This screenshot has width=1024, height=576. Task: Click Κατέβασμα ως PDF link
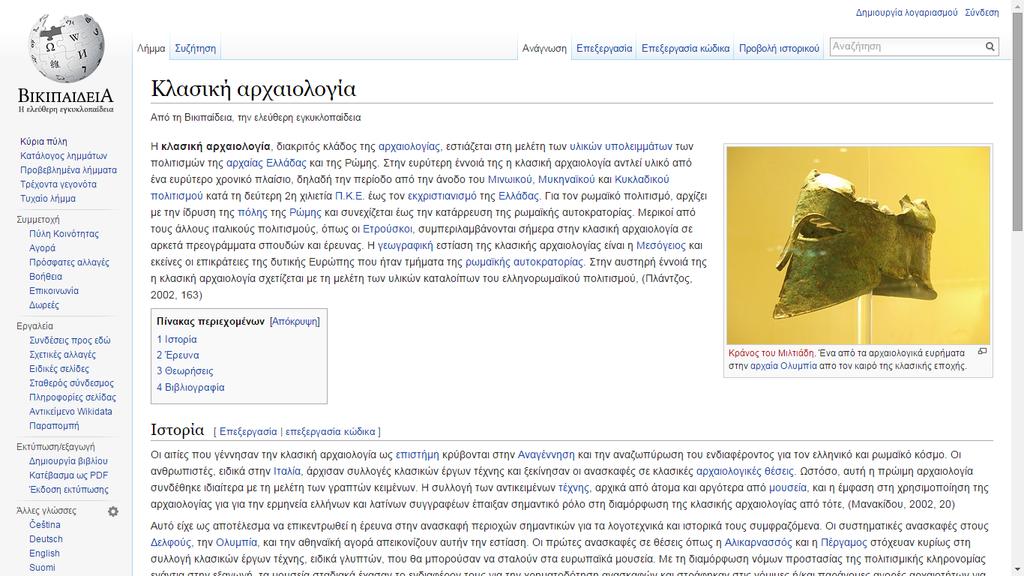69,475
